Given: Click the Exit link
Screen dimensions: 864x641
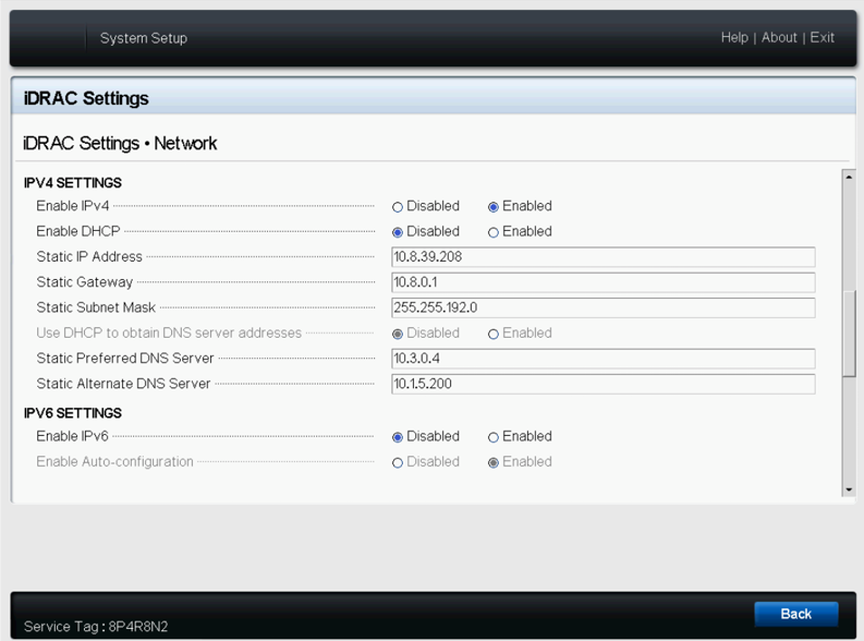Looking at the screenshot, I should click(822, 37).
